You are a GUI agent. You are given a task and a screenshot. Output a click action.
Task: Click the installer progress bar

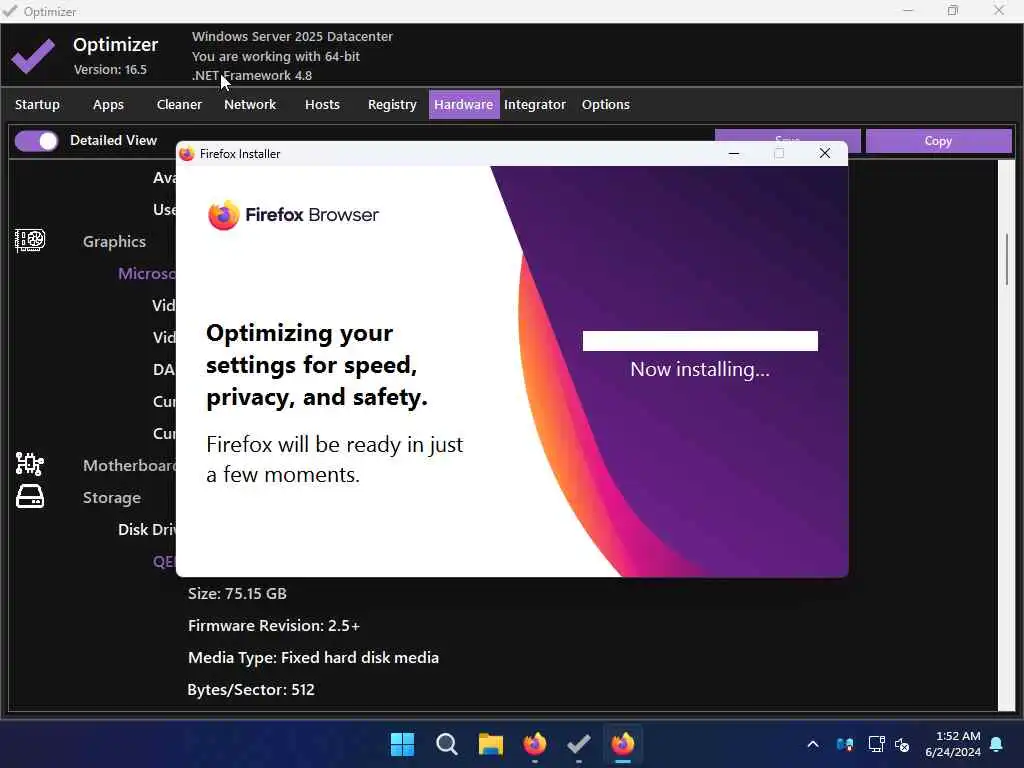click(x=700, y=341)
